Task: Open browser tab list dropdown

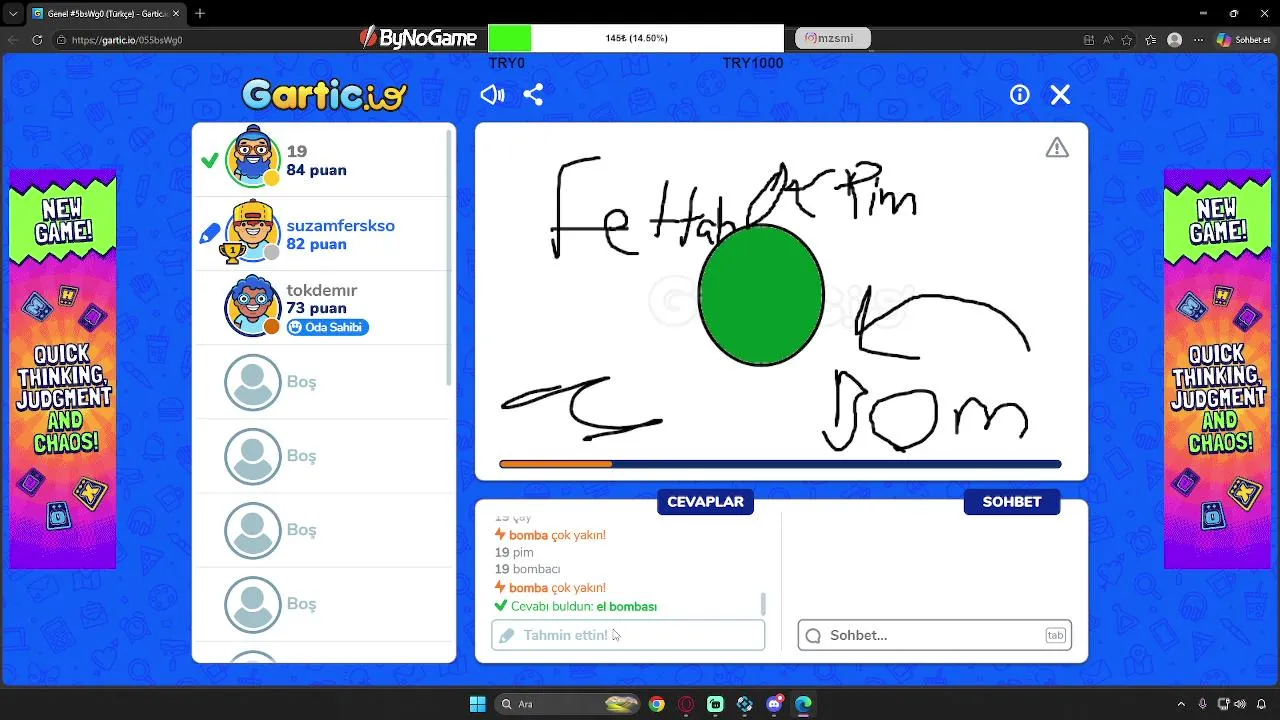Action: (12, 13)
